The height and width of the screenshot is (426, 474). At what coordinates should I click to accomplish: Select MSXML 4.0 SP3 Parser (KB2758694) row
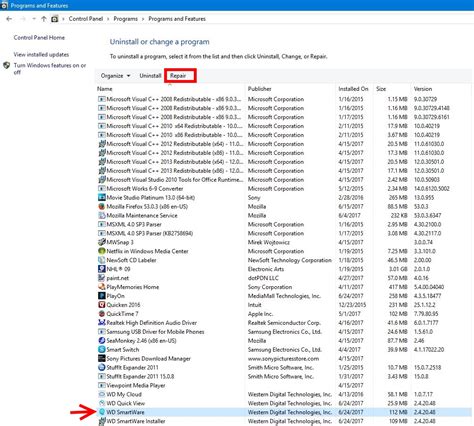[283, 233]
